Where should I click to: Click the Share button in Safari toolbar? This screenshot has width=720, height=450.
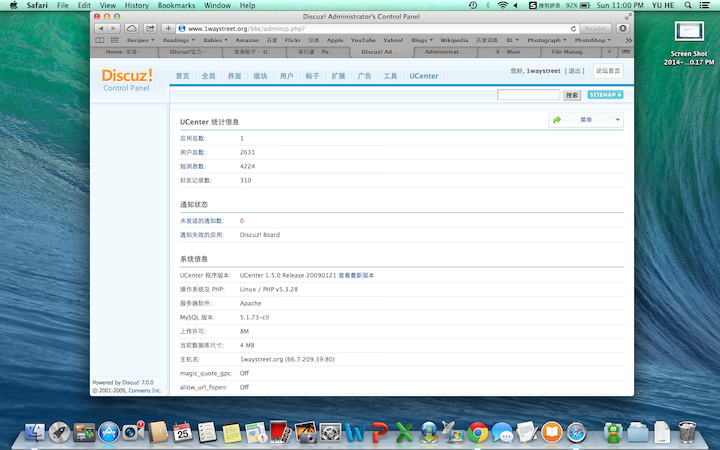[150, 28]
